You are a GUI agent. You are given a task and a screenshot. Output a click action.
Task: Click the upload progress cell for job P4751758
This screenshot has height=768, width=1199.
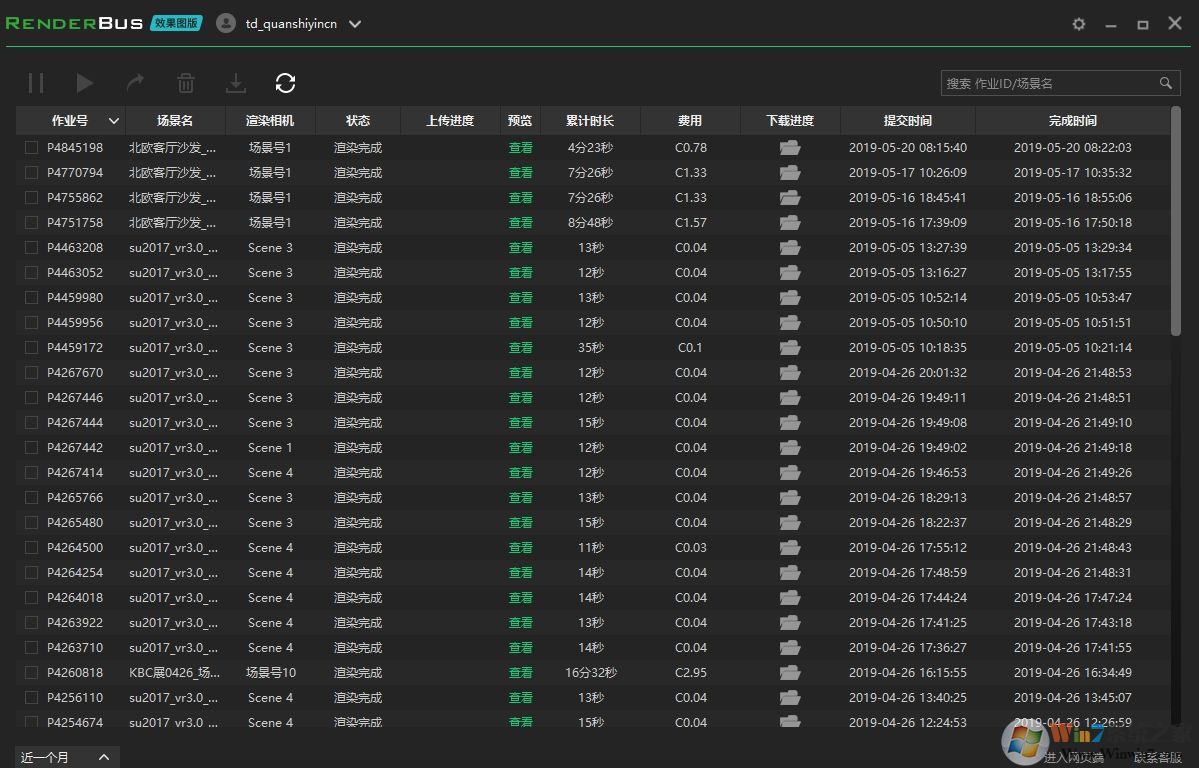pos(450,222)
